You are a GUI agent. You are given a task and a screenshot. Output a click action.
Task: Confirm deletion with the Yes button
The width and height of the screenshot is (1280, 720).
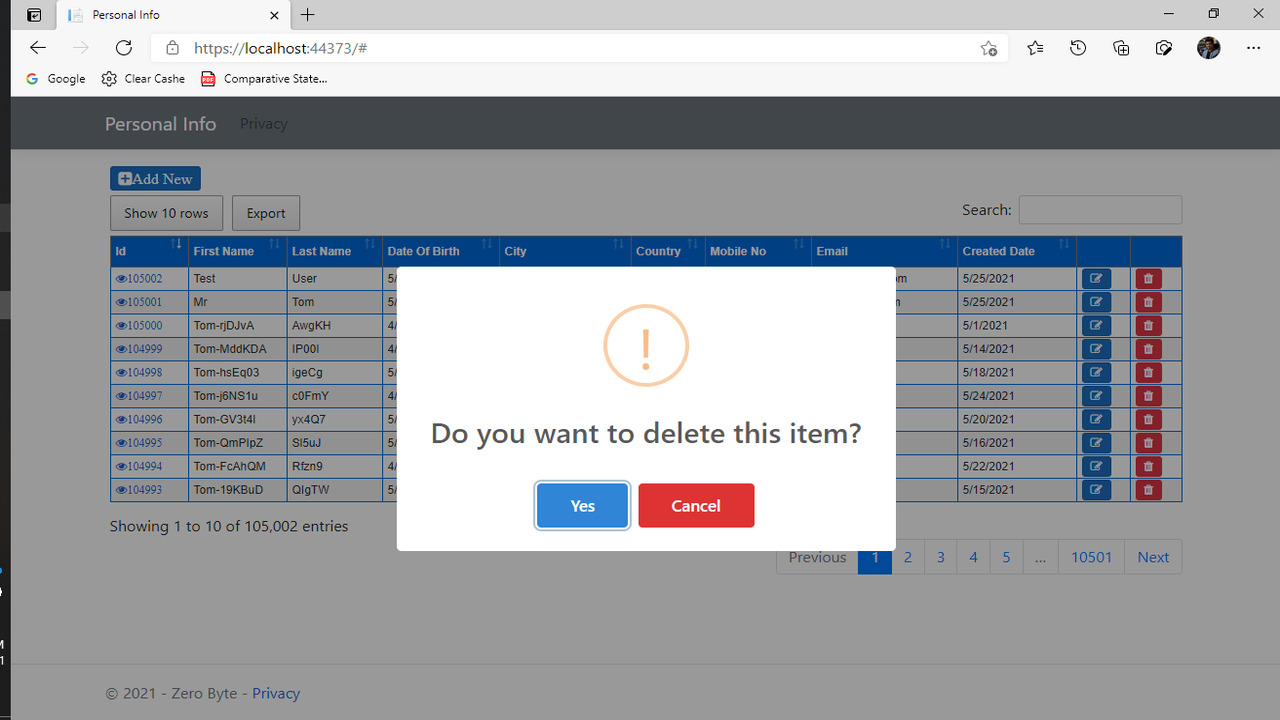(582, 505)
